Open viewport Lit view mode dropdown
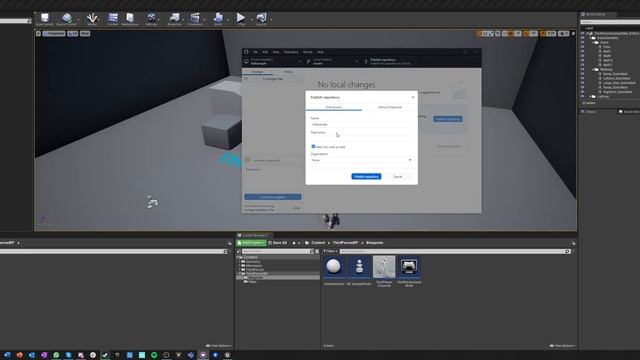The image size is (640, 360). [x=73, y=33]
